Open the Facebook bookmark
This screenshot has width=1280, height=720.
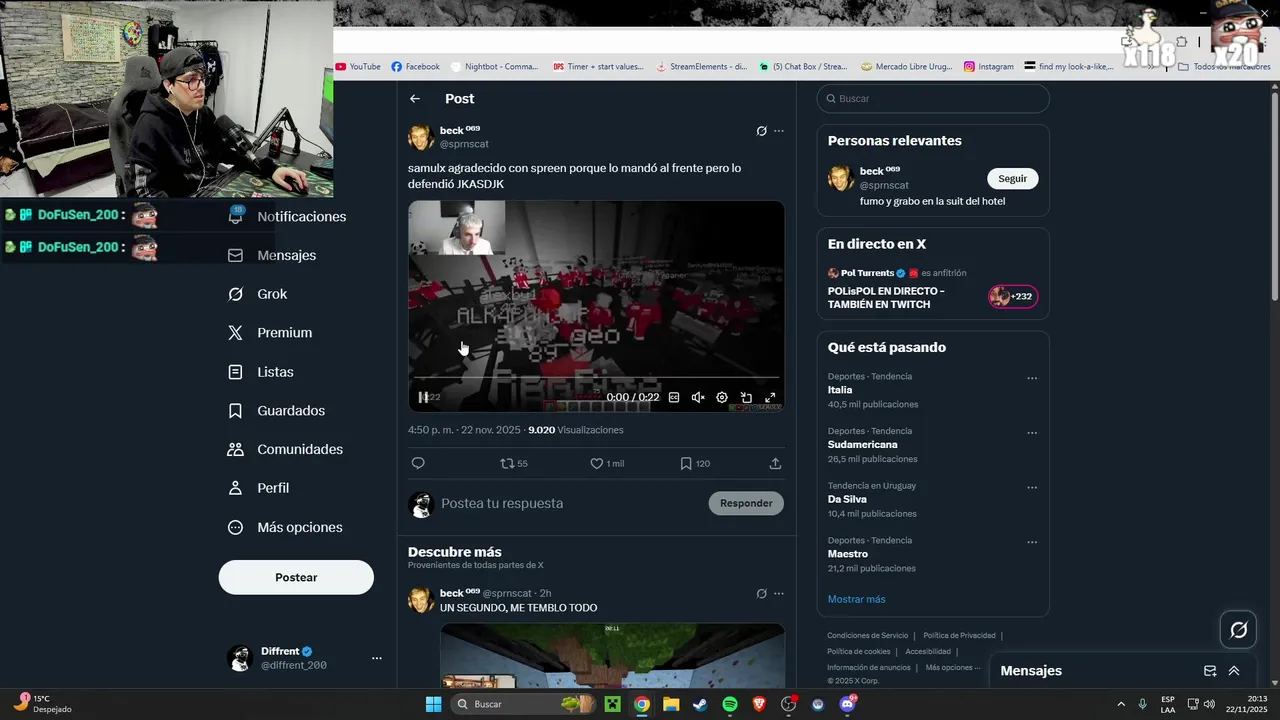click(x=415, y=67)
